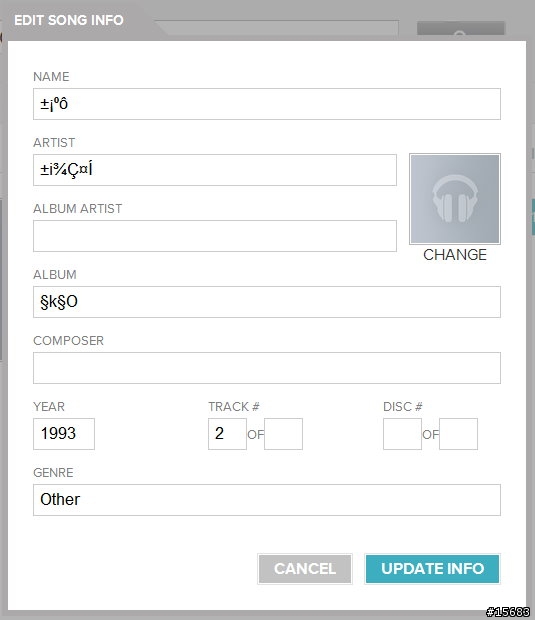This screenshot has height=620, width=535.
Task: Click the NAME input field
Action: [267, 104]
